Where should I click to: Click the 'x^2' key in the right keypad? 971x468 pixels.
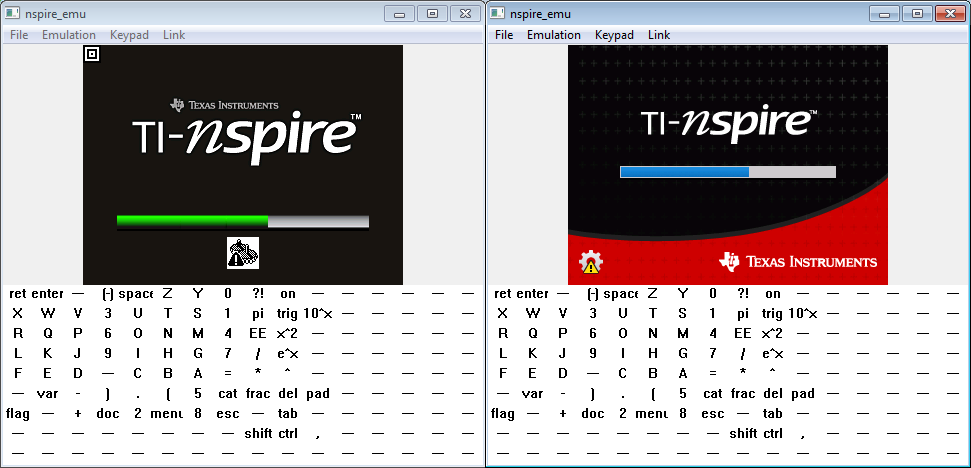[x=773, y=334]
